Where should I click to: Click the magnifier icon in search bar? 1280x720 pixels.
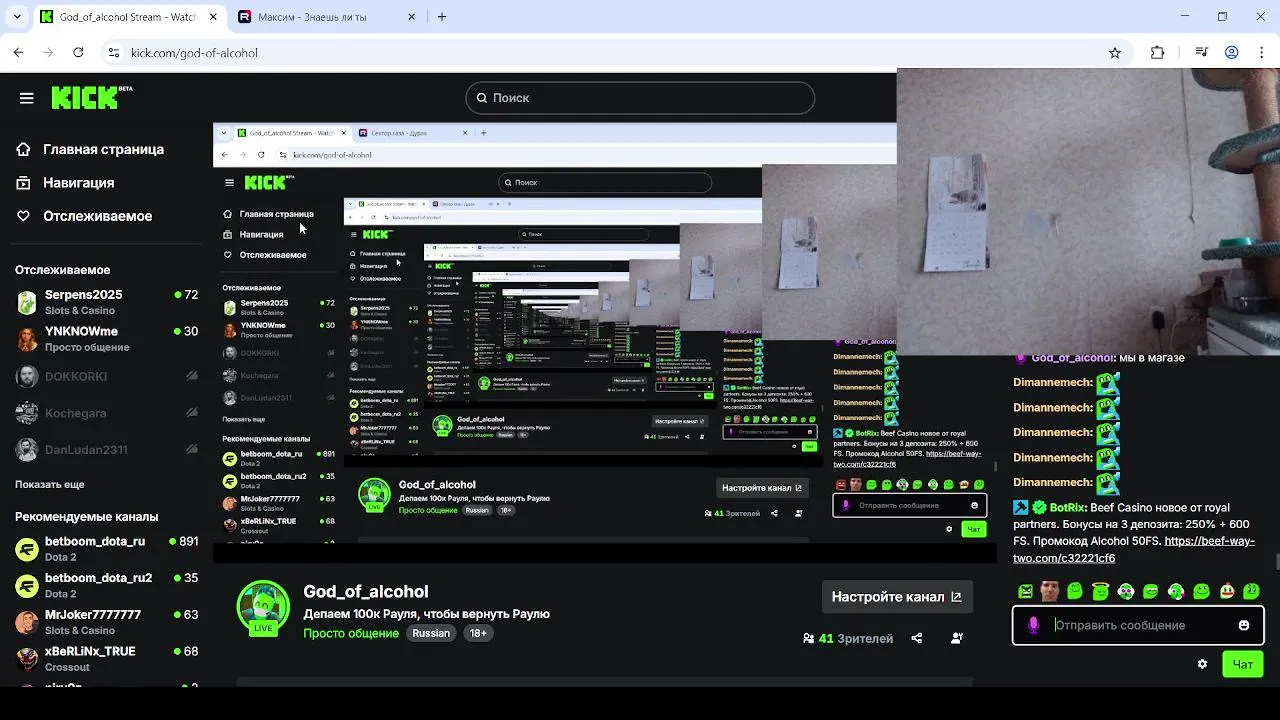pyautogui.click(x=482, y=98)
